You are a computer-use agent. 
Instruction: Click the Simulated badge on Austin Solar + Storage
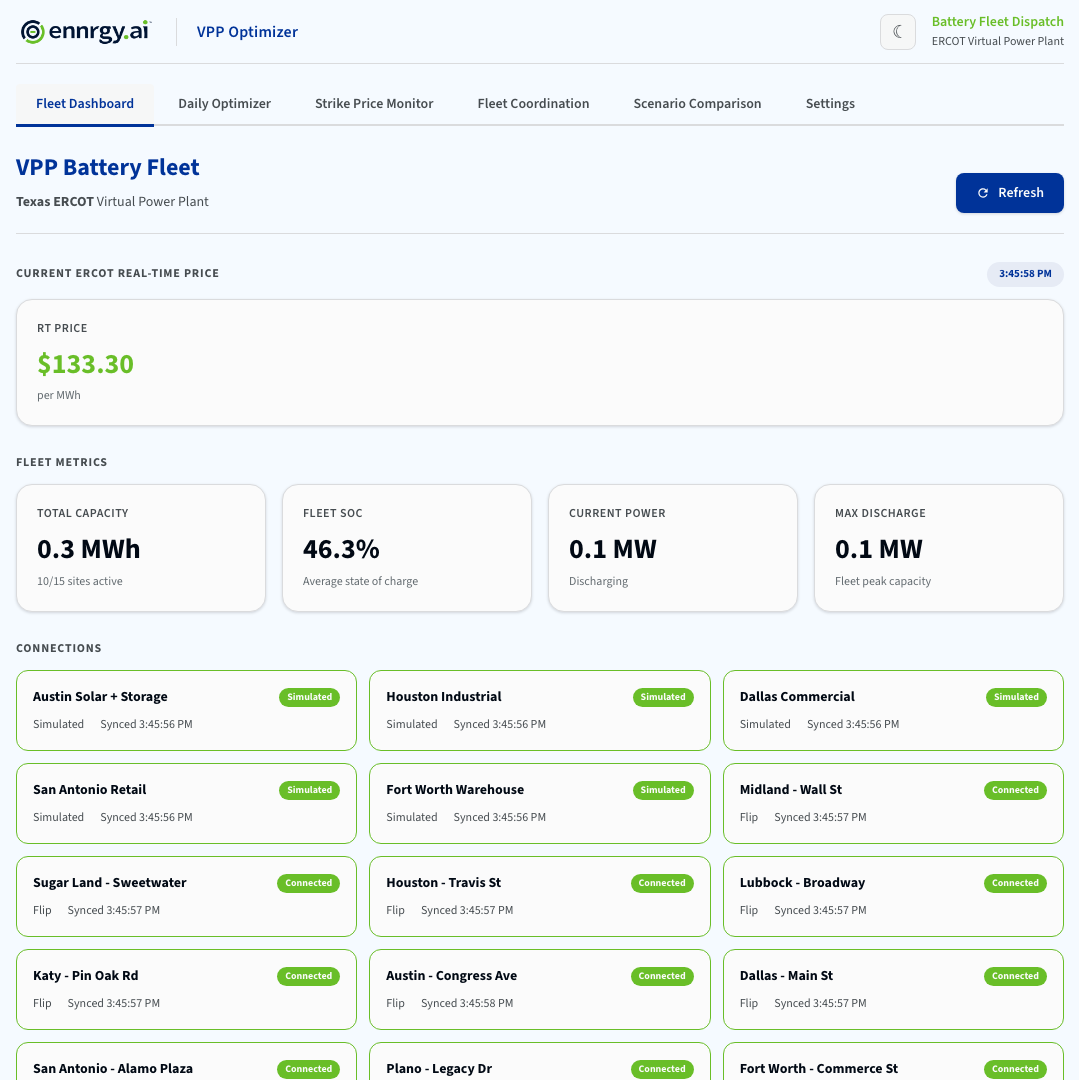[309, 697]
